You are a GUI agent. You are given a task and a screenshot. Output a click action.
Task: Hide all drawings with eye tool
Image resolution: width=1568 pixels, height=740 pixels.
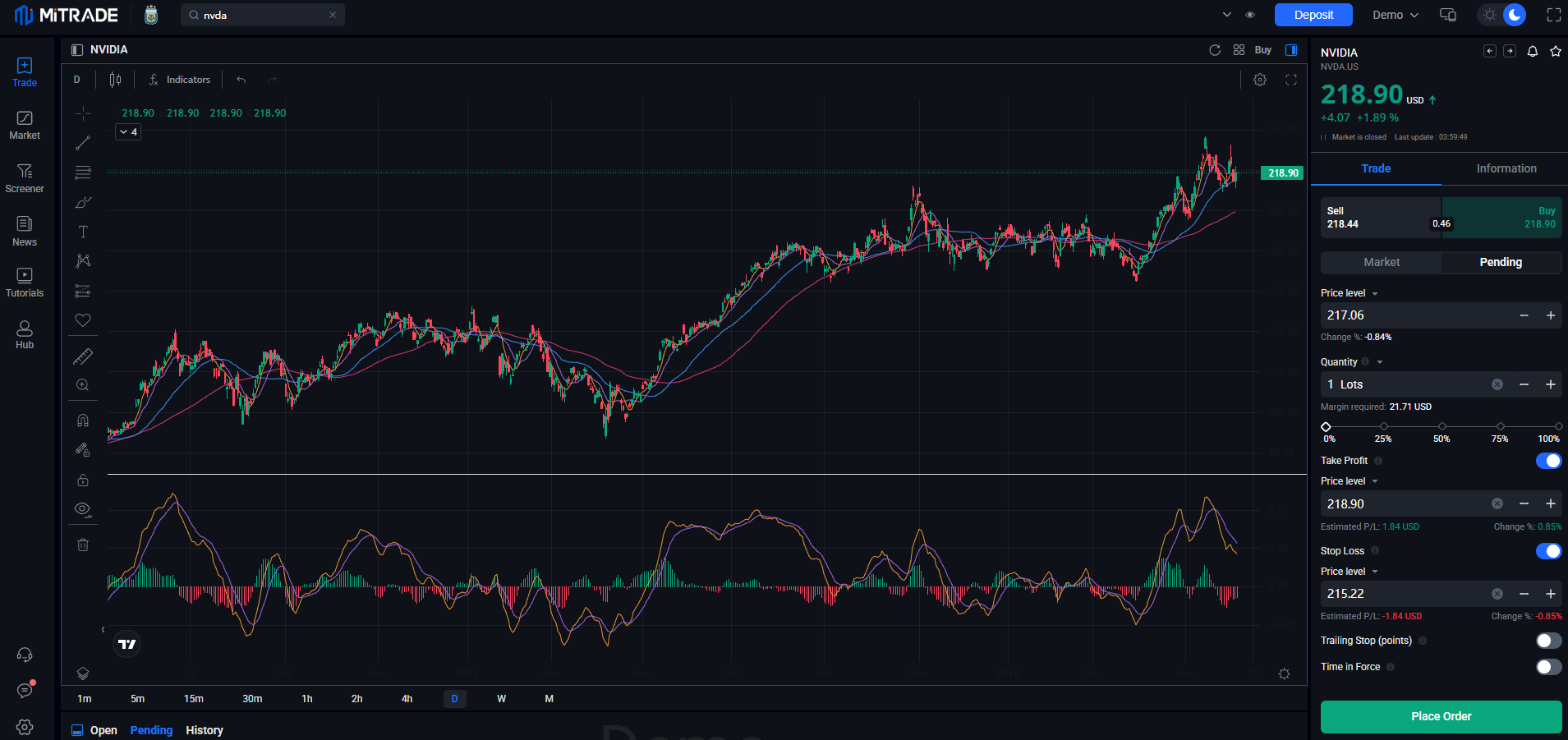pyautogui.click(x=83, y=509)
